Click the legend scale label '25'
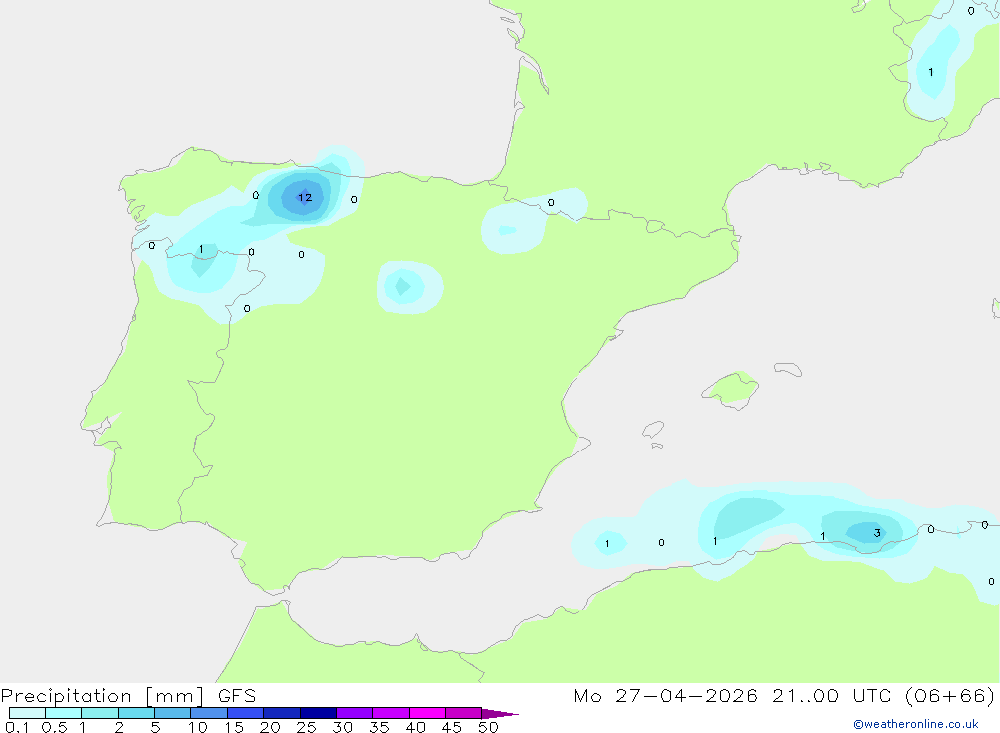This screenshot has height=733, width=1000. coord(306,727)
